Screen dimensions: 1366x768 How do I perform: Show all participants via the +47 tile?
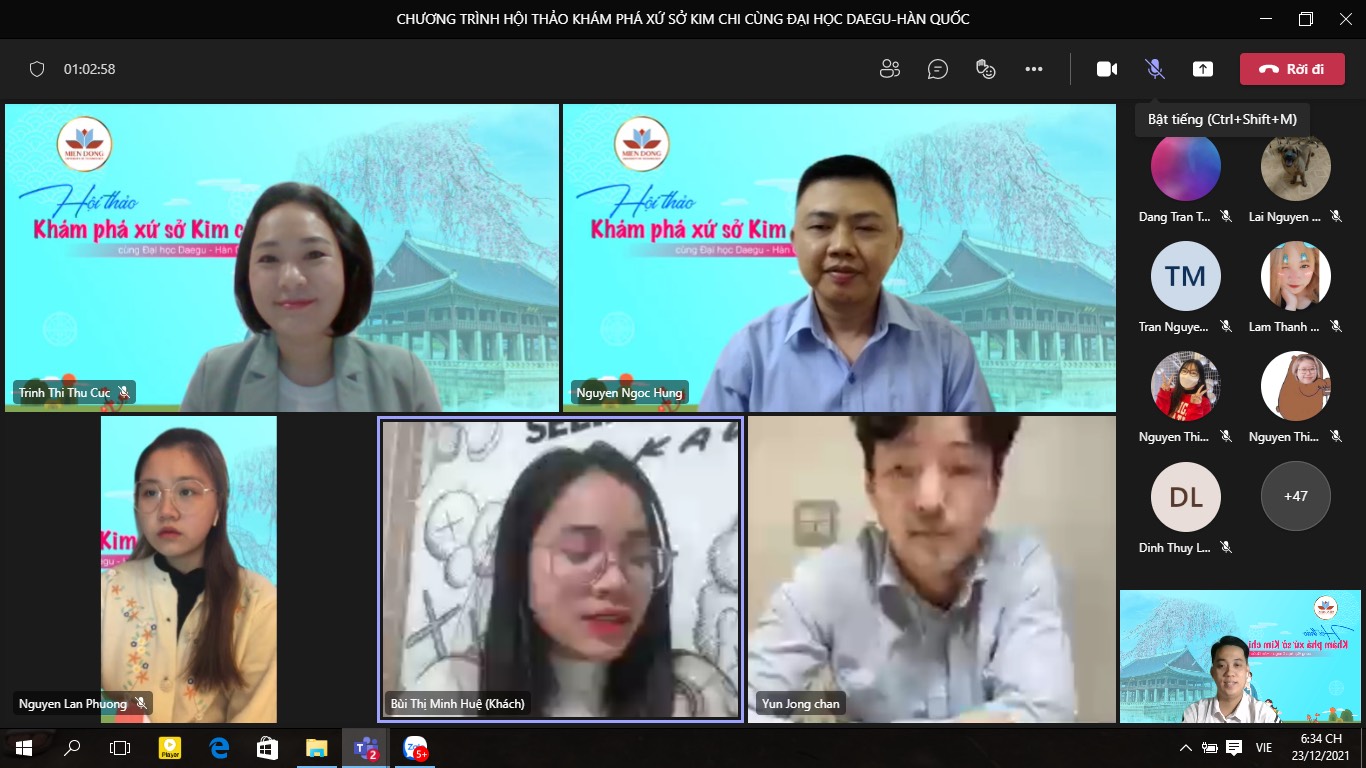coord(1295,496)
